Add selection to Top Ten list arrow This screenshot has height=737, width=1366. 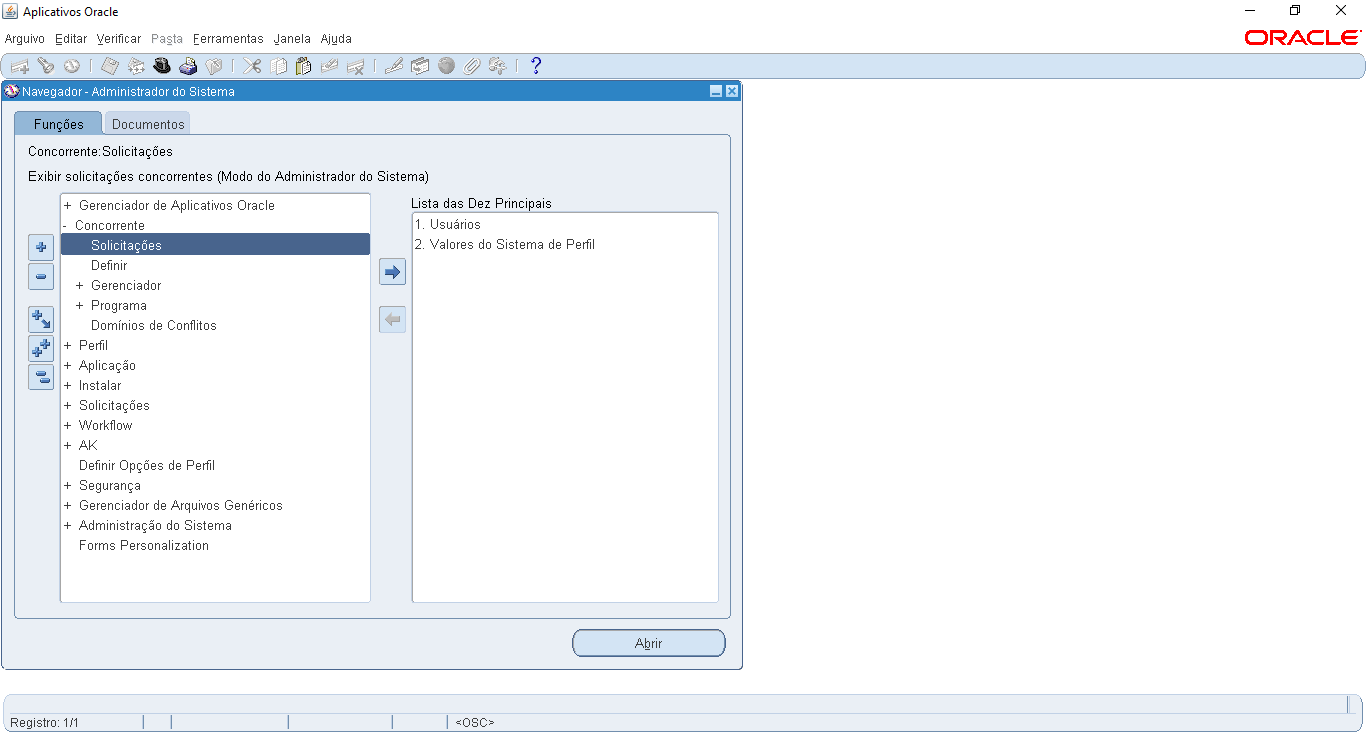tap(393, 272)
